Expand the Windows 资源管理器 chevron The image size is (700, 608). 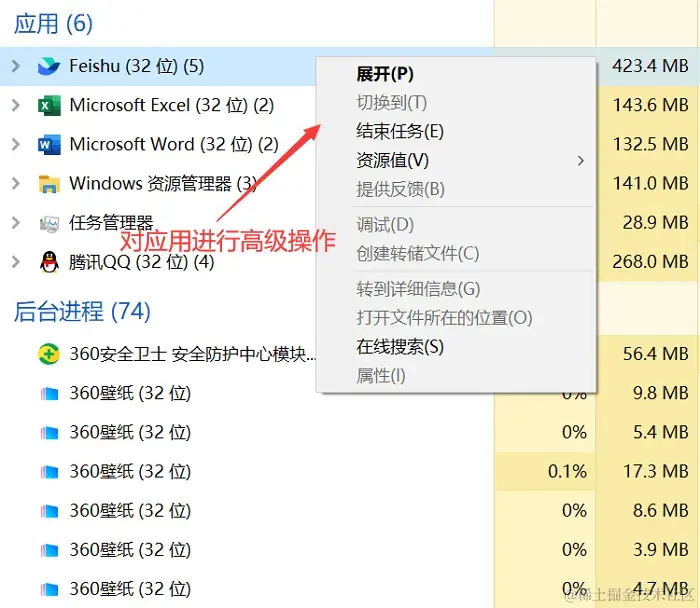pyautogui.click(x=16, y=183)
